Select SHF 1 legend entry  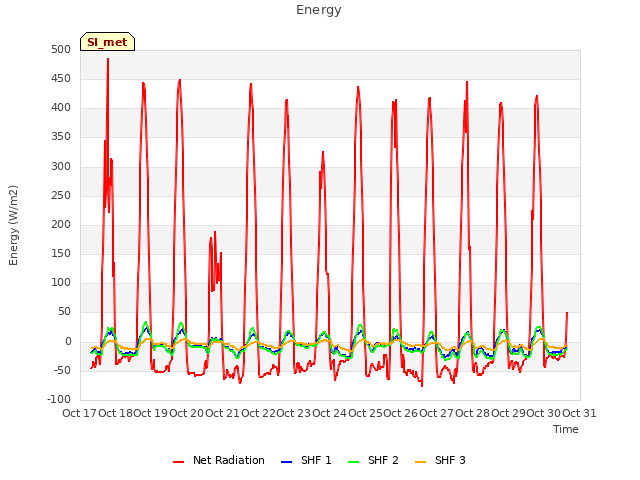click(x=306, y=460)
